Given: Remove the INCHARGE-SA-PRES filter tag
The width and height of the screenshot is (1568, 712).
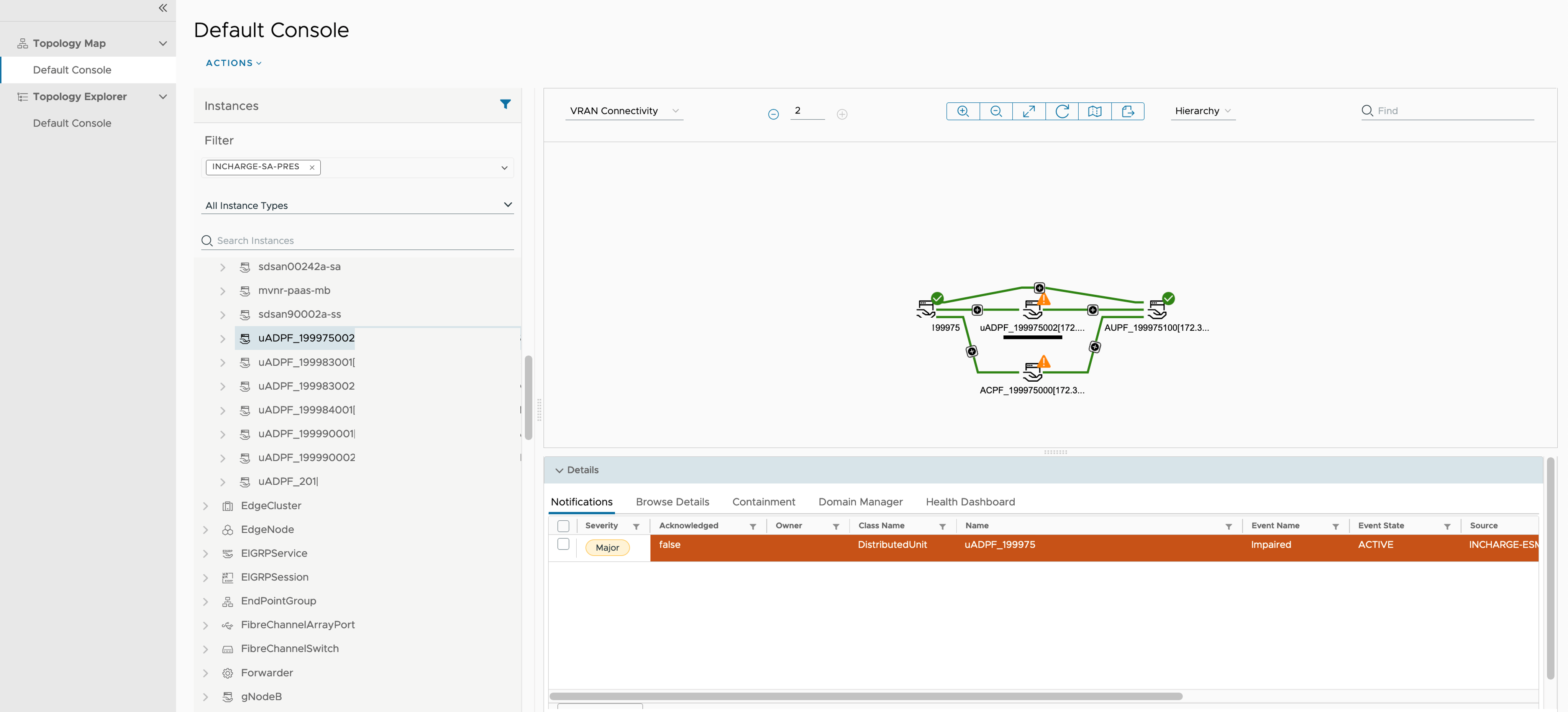Looking at the screenshot, I should (x=312, y=167).
